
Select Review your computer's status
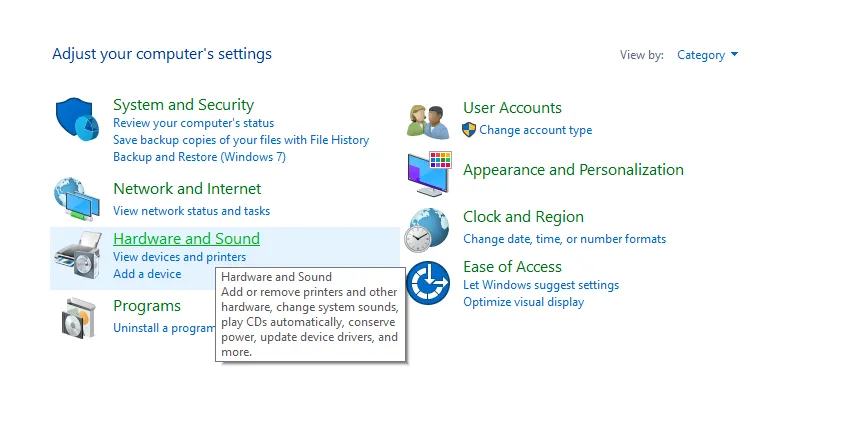[193, 123]
